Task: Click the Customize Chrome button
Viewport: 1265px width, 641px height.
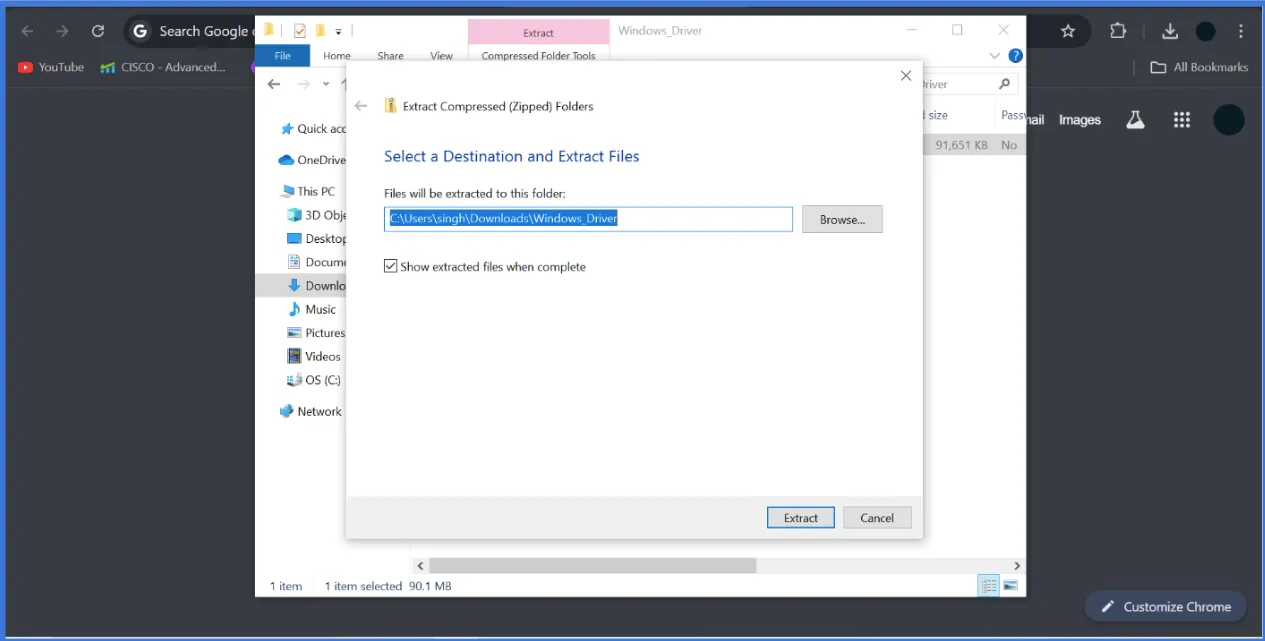Action: point(1165,607)
